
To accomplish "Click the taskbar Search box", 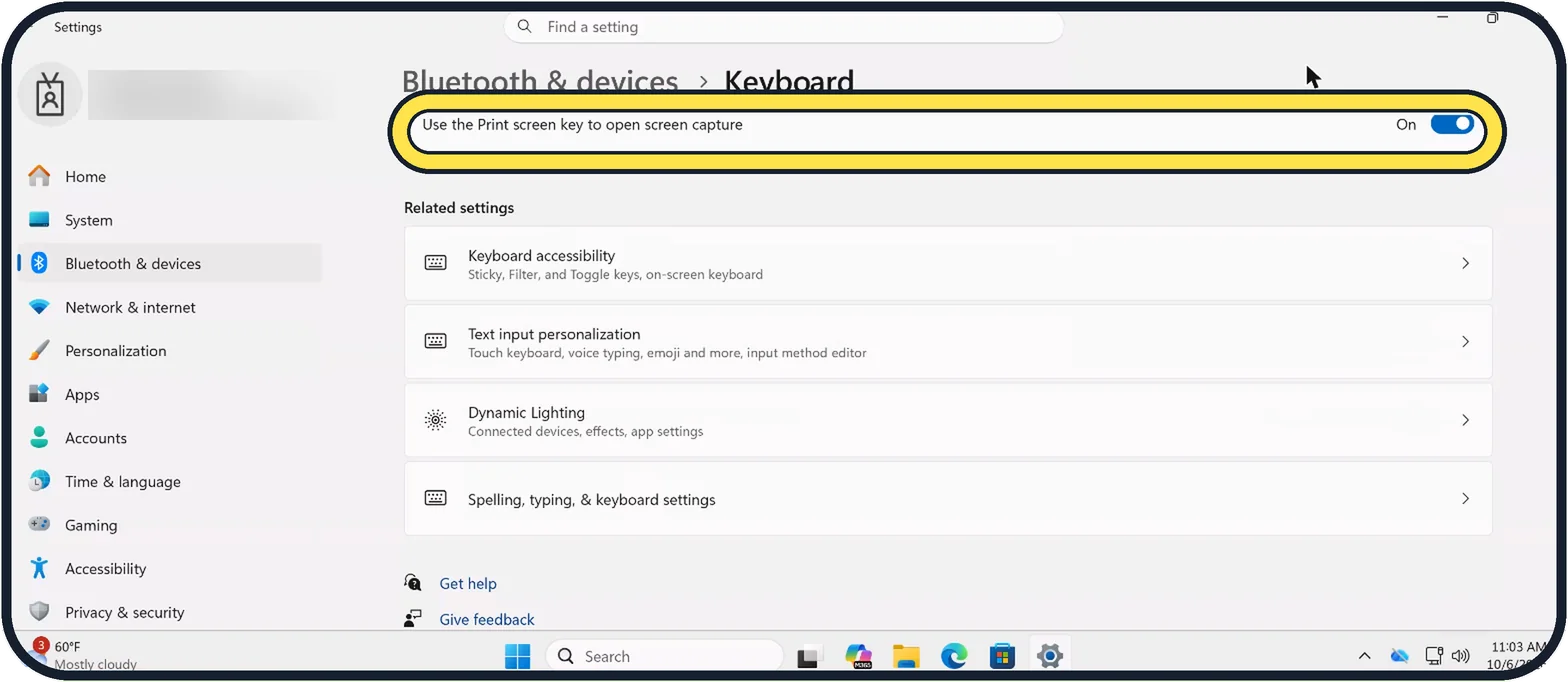I will coord(665,656).
